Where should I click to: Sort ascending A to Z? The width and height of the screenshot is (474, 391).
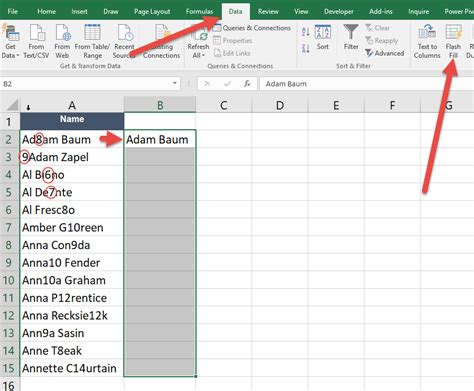click(306, 32)
